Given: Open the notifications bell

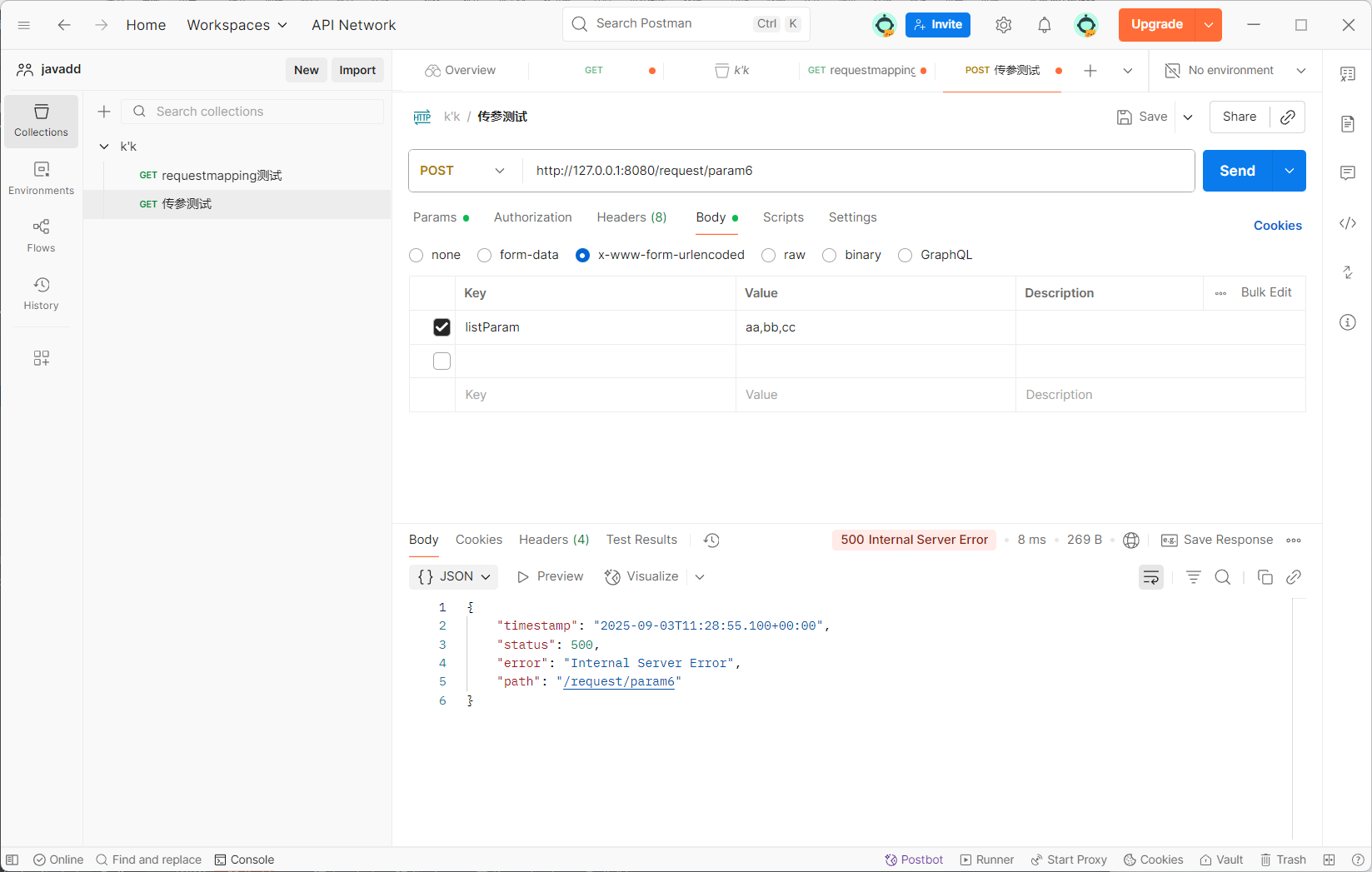Looking at the screenshot, I should tap(1045, 25).
